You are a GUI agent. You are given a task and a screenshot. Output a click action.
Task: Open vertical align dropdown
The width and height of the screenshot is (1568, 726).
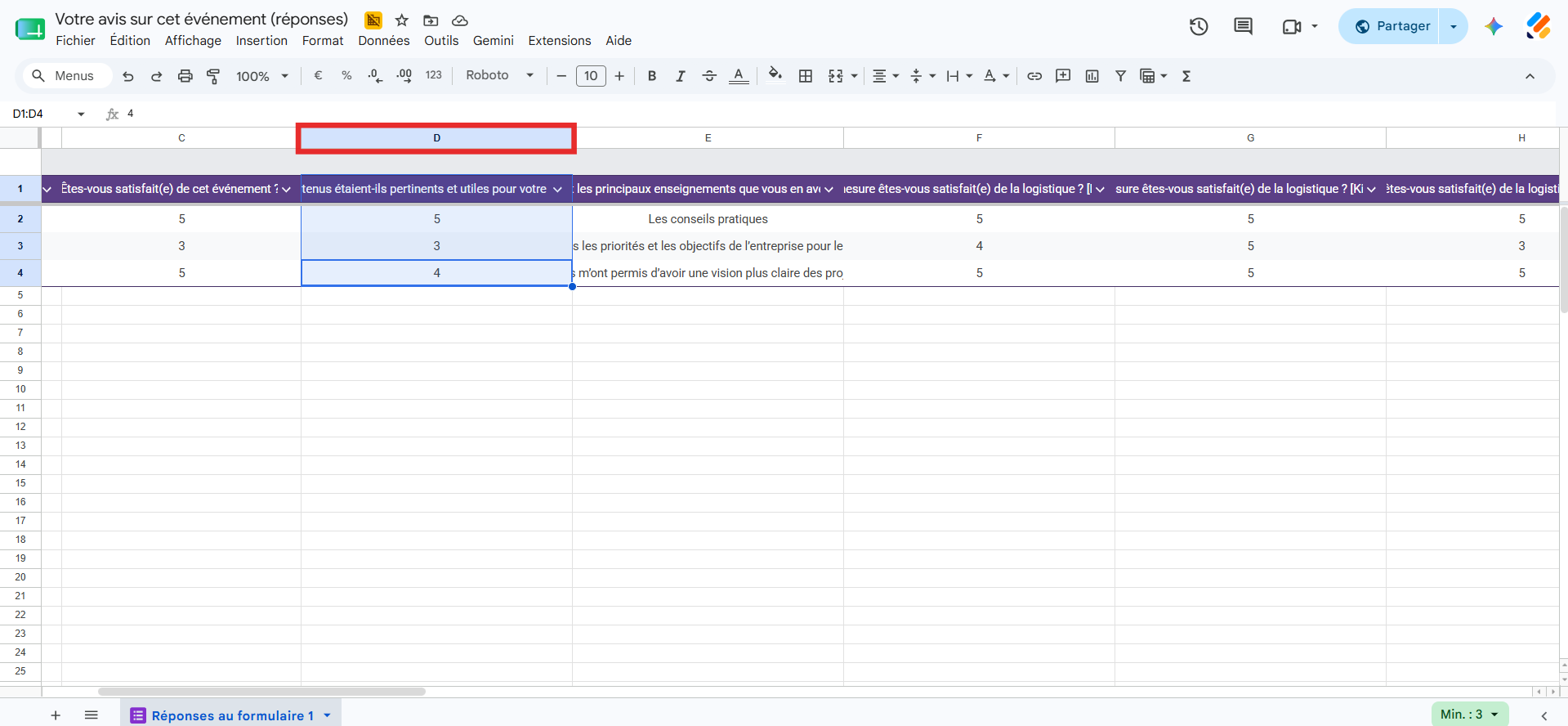pyautogui.click(x=922, y=76)
